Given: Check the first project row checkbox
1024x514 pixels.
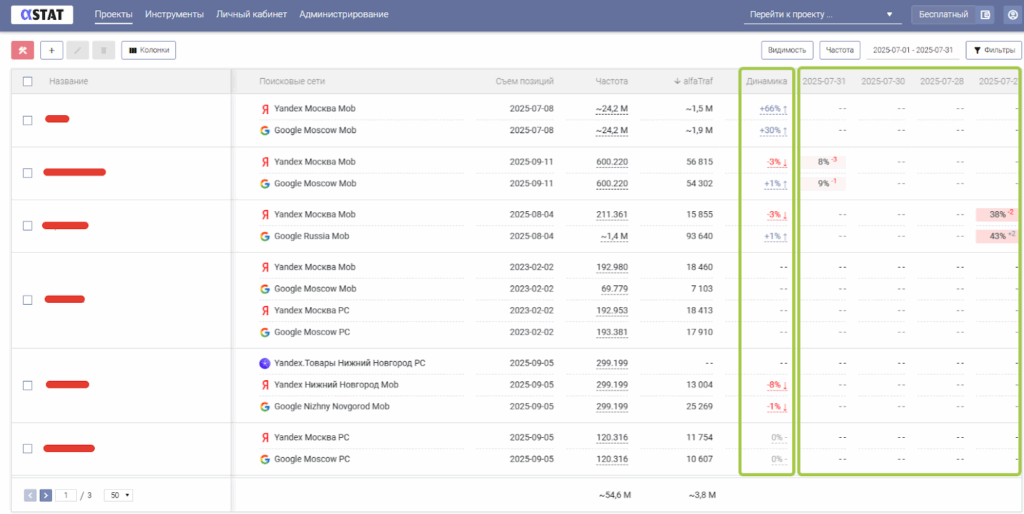Looking at the screenshot, I should [x=28, y=120].
